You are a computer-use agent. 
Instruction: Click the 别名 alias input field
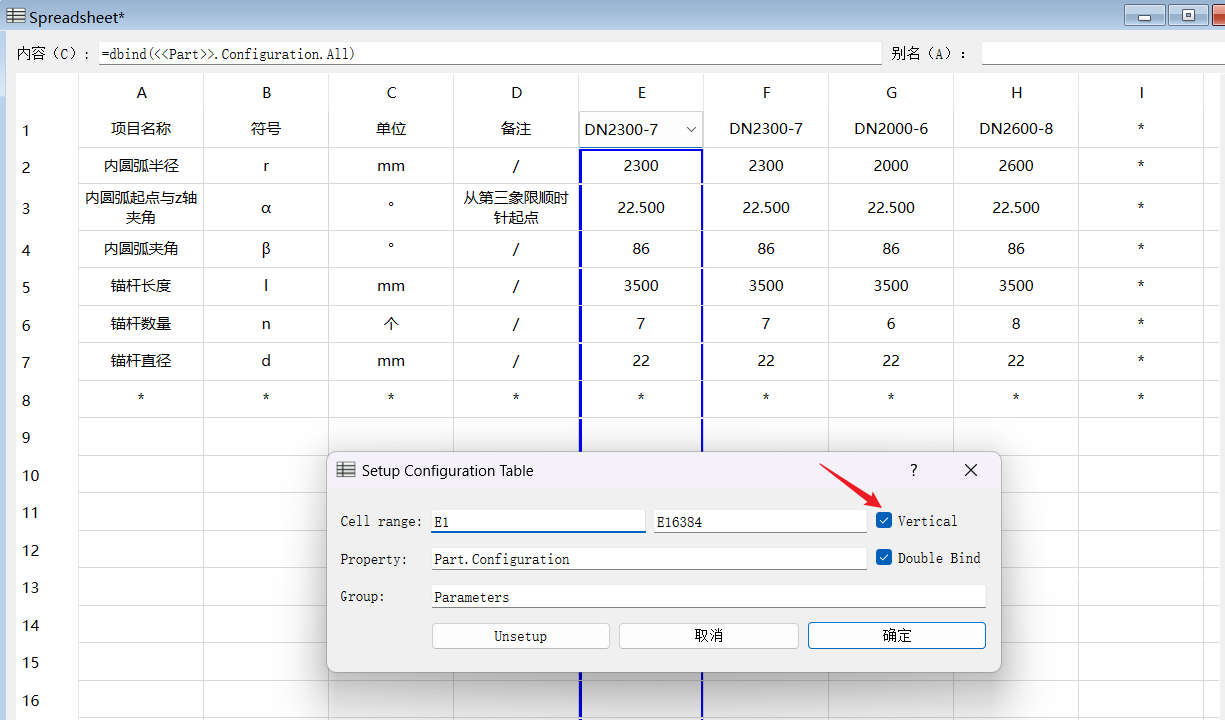(1103, 54)
